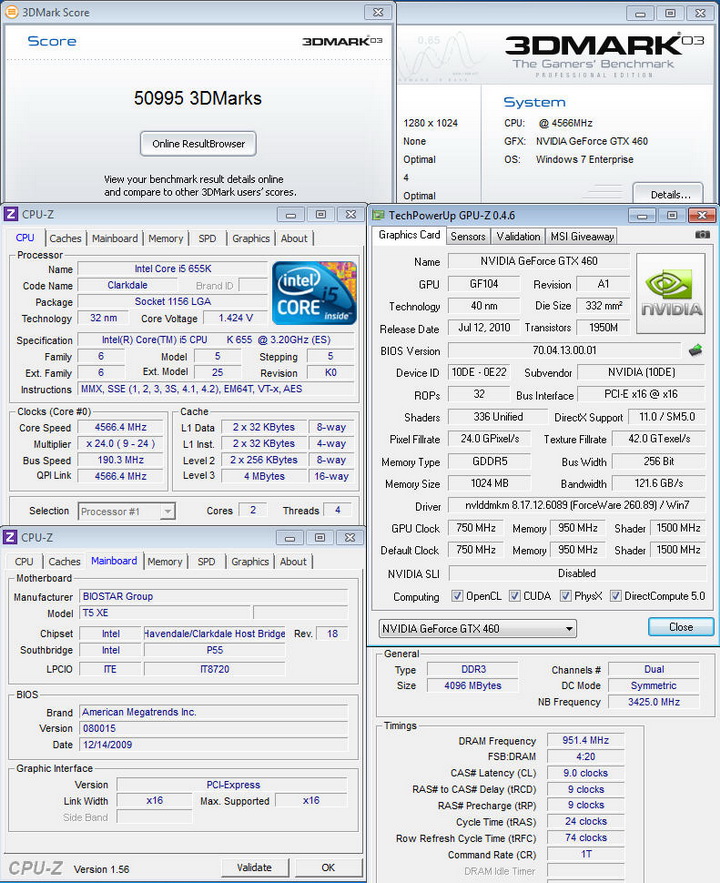Minimize the upper CPU-Z window
This screenshot has height=883, width=720.
coord(290,215)
